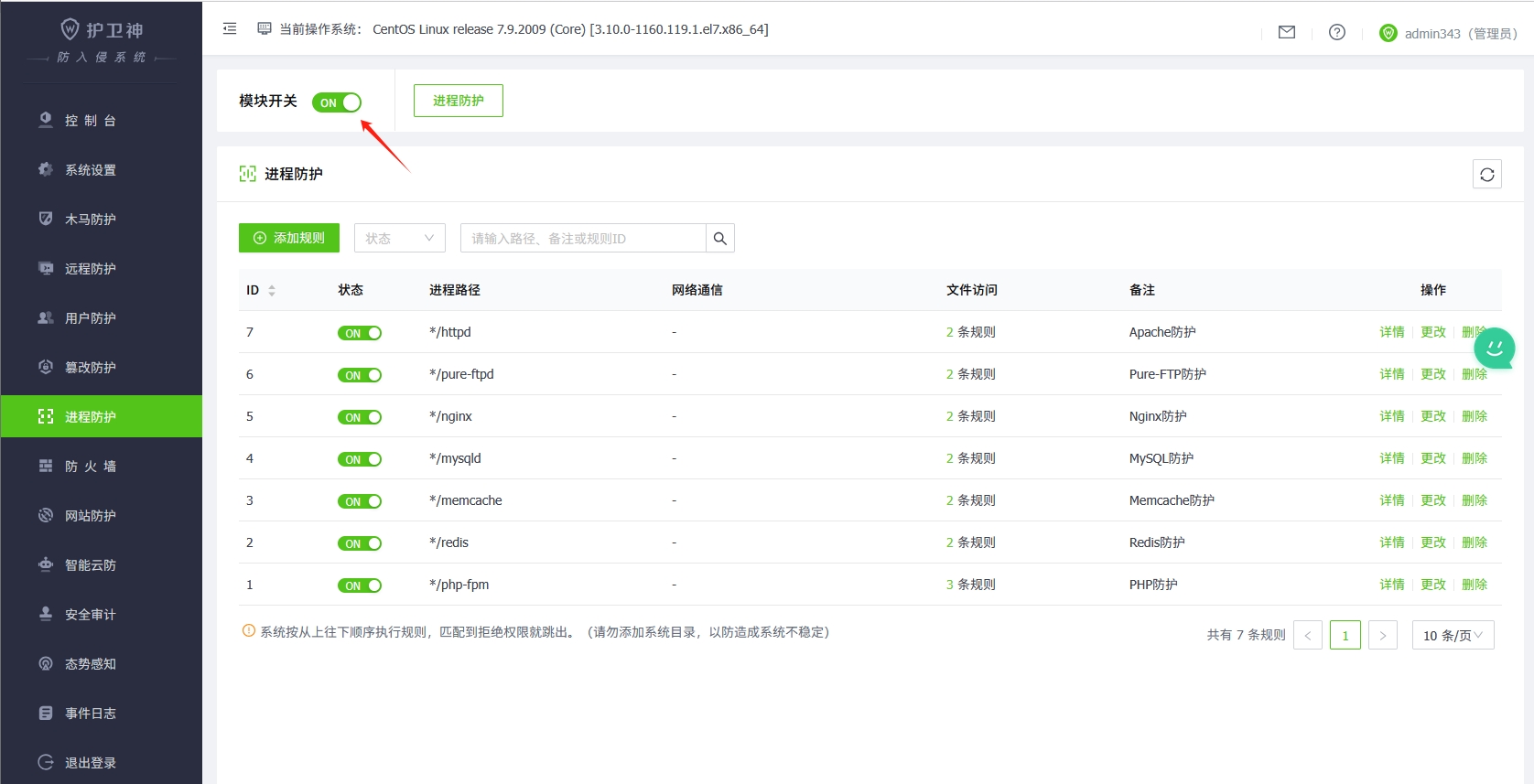1534x784 pixels.
Task: Open 网站防护 in the sidebar
Action: point(102,515)
